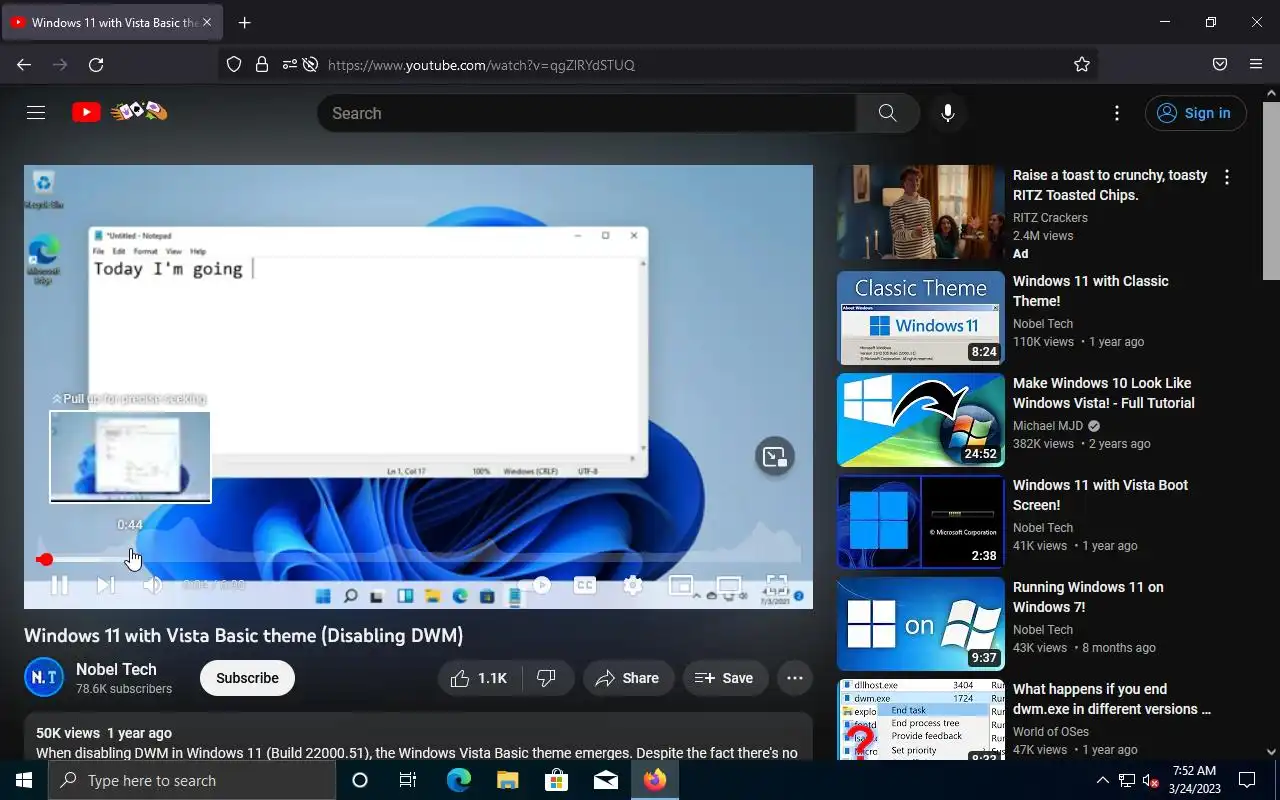1280x800 pixels.
Task: Bookmark this page with star
Action: coord(1081,65)
